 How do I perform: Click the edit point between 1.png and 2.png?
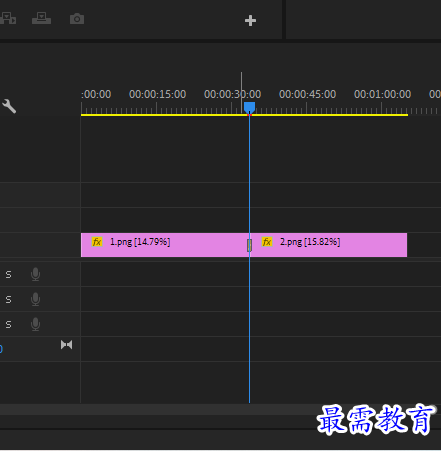tap(249, 245)
